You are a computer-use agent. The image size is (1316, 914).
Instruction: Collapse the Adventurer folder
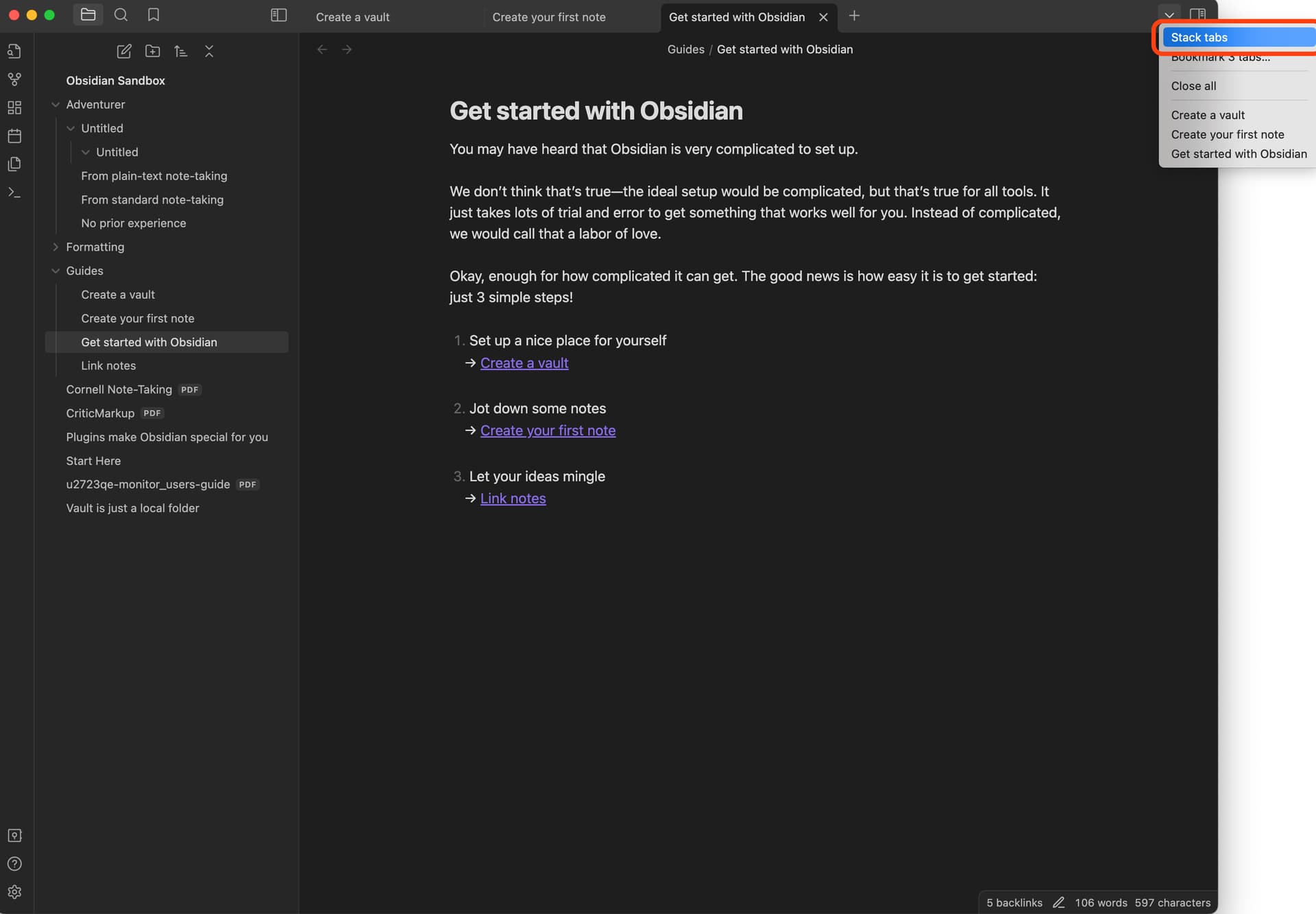pos(56,104)
